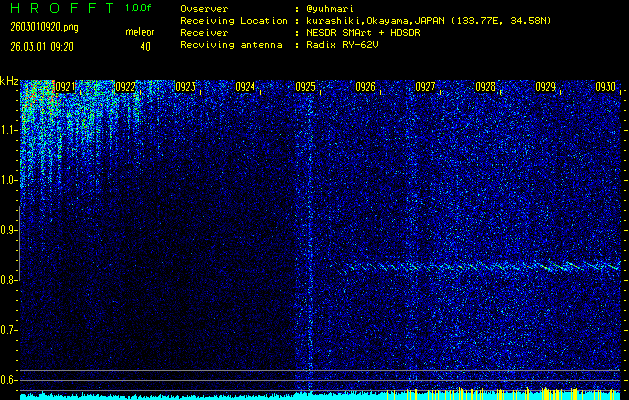629x400 pixels.
Task: Click the meteor label
Action: pyautogui.click(x=140, y=32)
